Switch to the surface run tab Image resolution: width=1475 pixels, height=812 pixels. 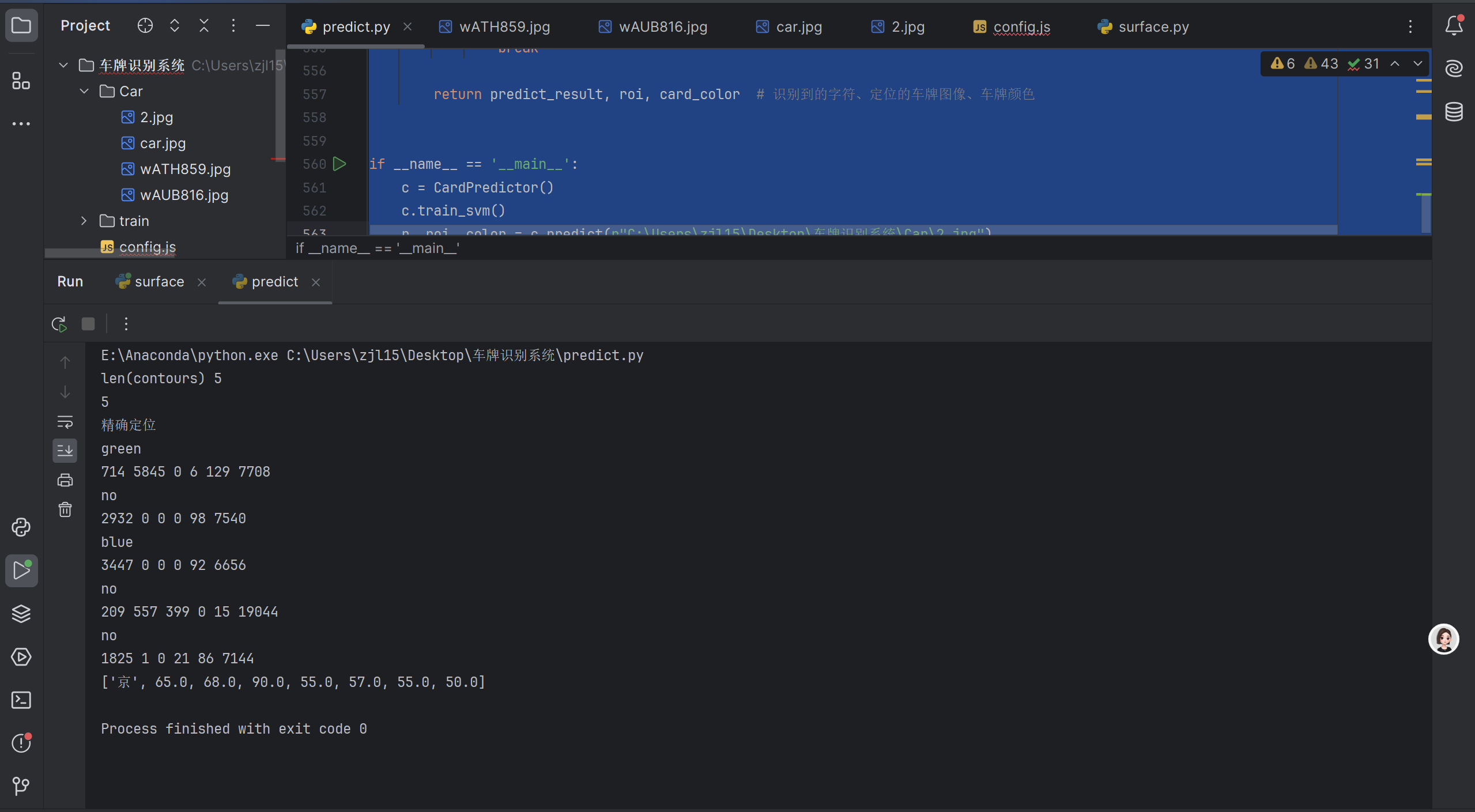159,281
